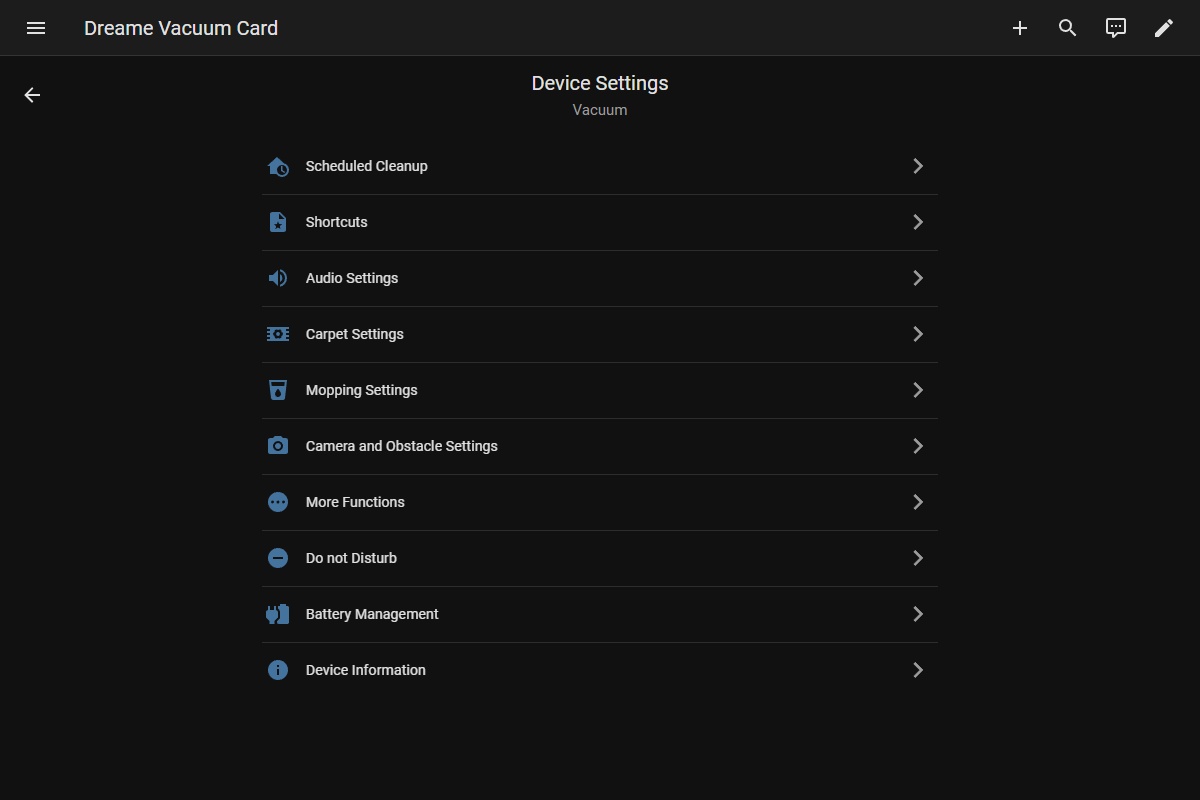
Task: Open the Scheduled Cleanup menu entry
Action: click(600, 166)
